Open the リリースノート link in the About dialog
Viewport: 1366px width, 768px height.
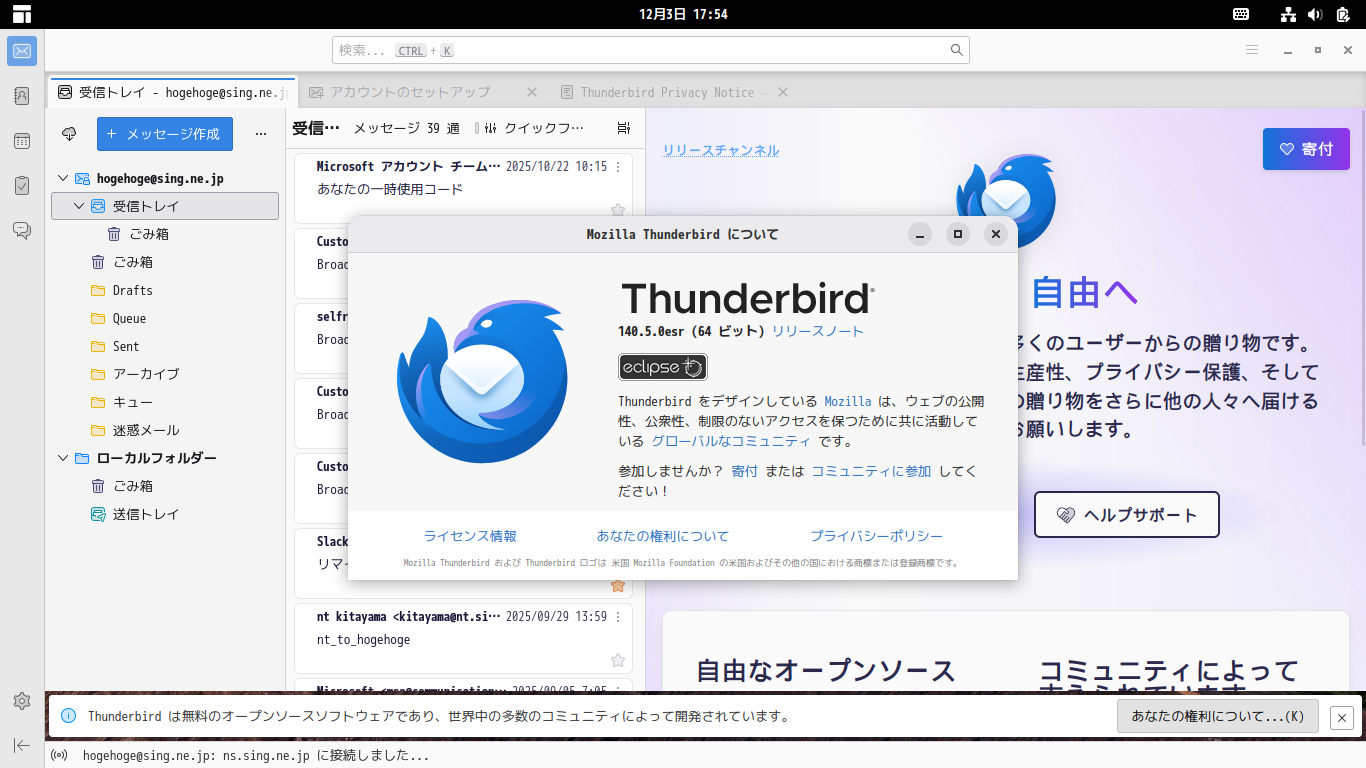pyautogui.click(x=818, y=331)
